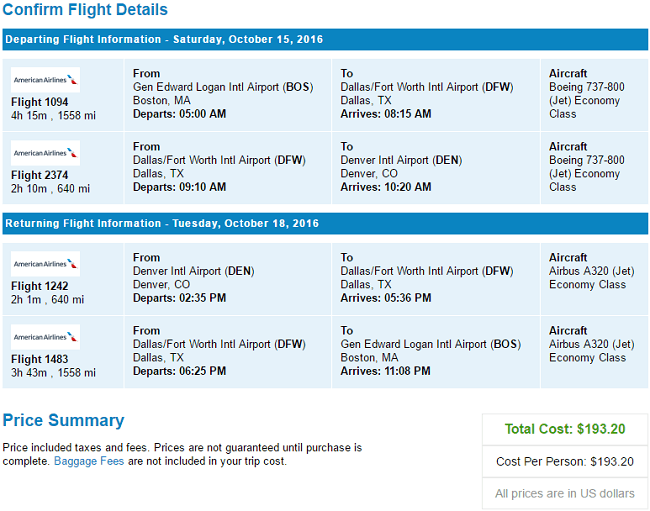Click the American Airlines logo for Flight 1483
Image resolution: width=650 pixels, height=511 pixels.
click(45, 337)
